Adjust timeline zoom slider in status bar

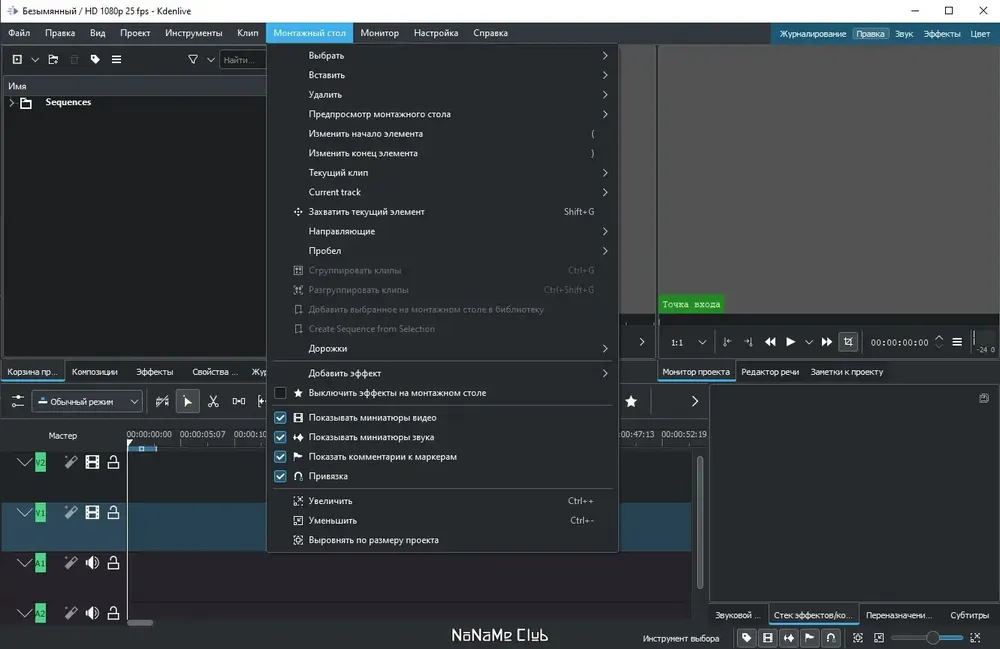[x=927, y=638]
